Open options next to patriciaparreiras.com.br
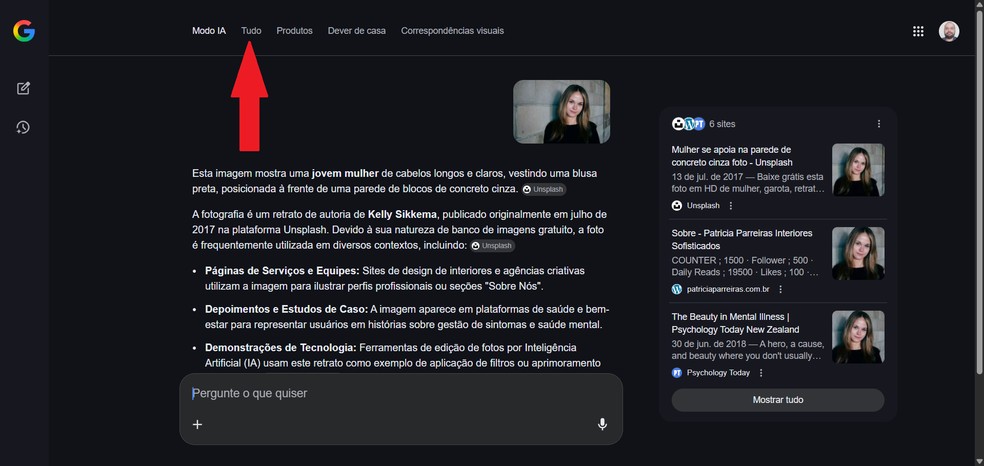Image resolution: width=984 pixels, height=466 pixels. point(781,289)
